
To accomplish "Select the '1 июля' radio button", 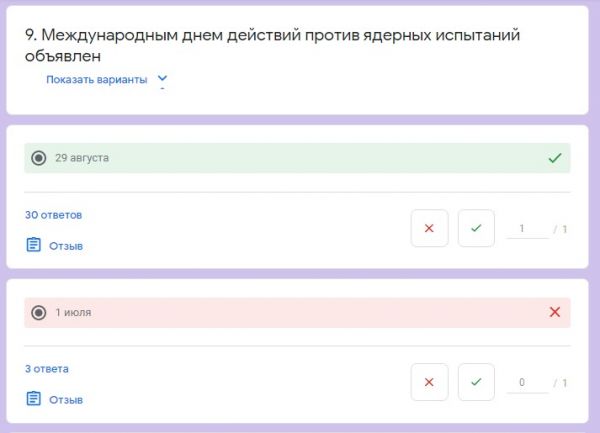I will 39,313.
